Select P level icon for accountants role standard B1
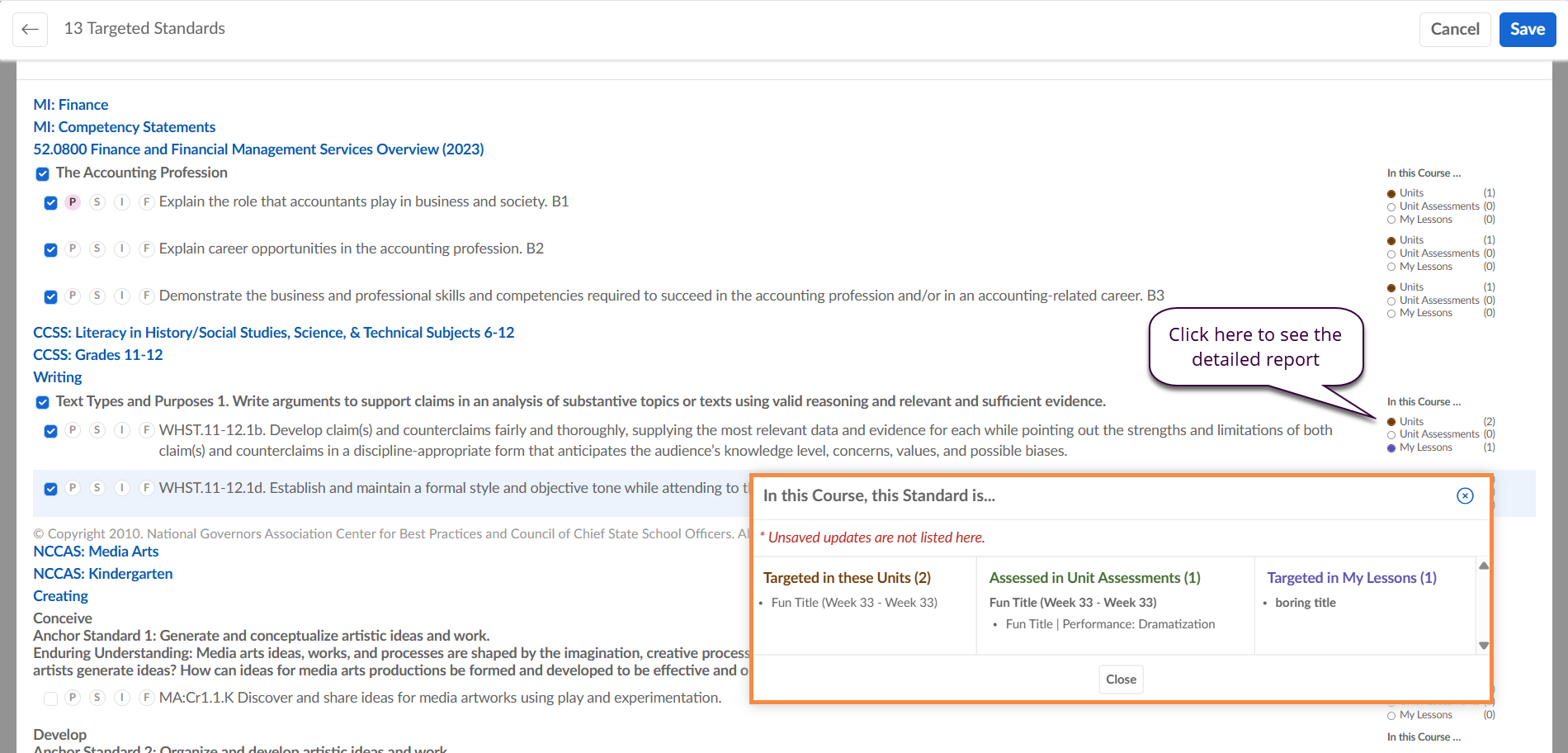 click(x=73, y=202)
